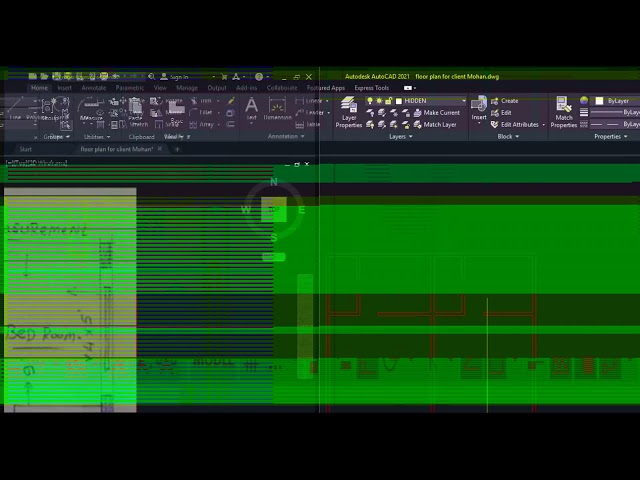This screenshot has height=480, width=640.
Task: Click Match Layer tool
Action: 435,124
